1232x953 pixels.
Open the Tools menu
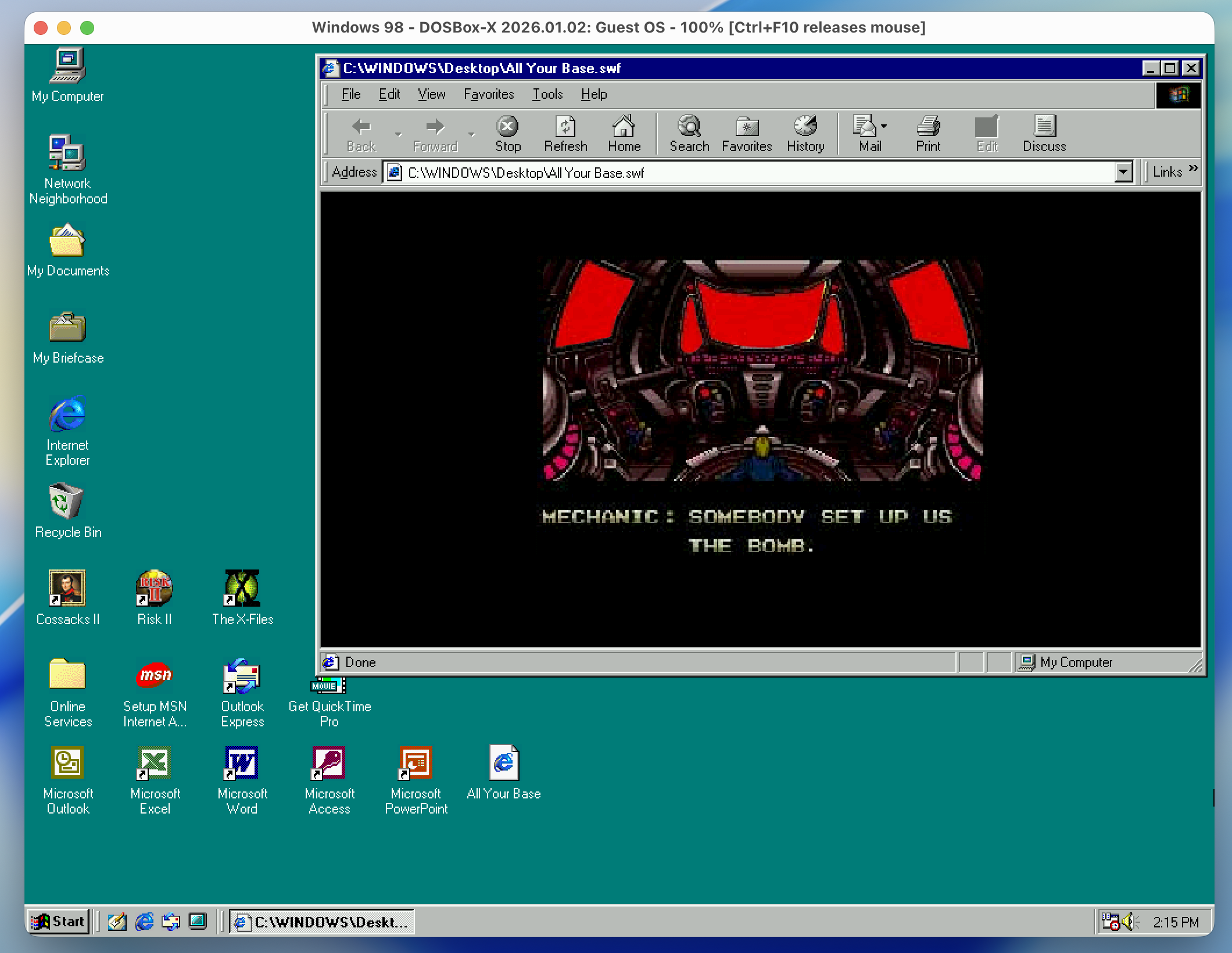click(547, 94)
